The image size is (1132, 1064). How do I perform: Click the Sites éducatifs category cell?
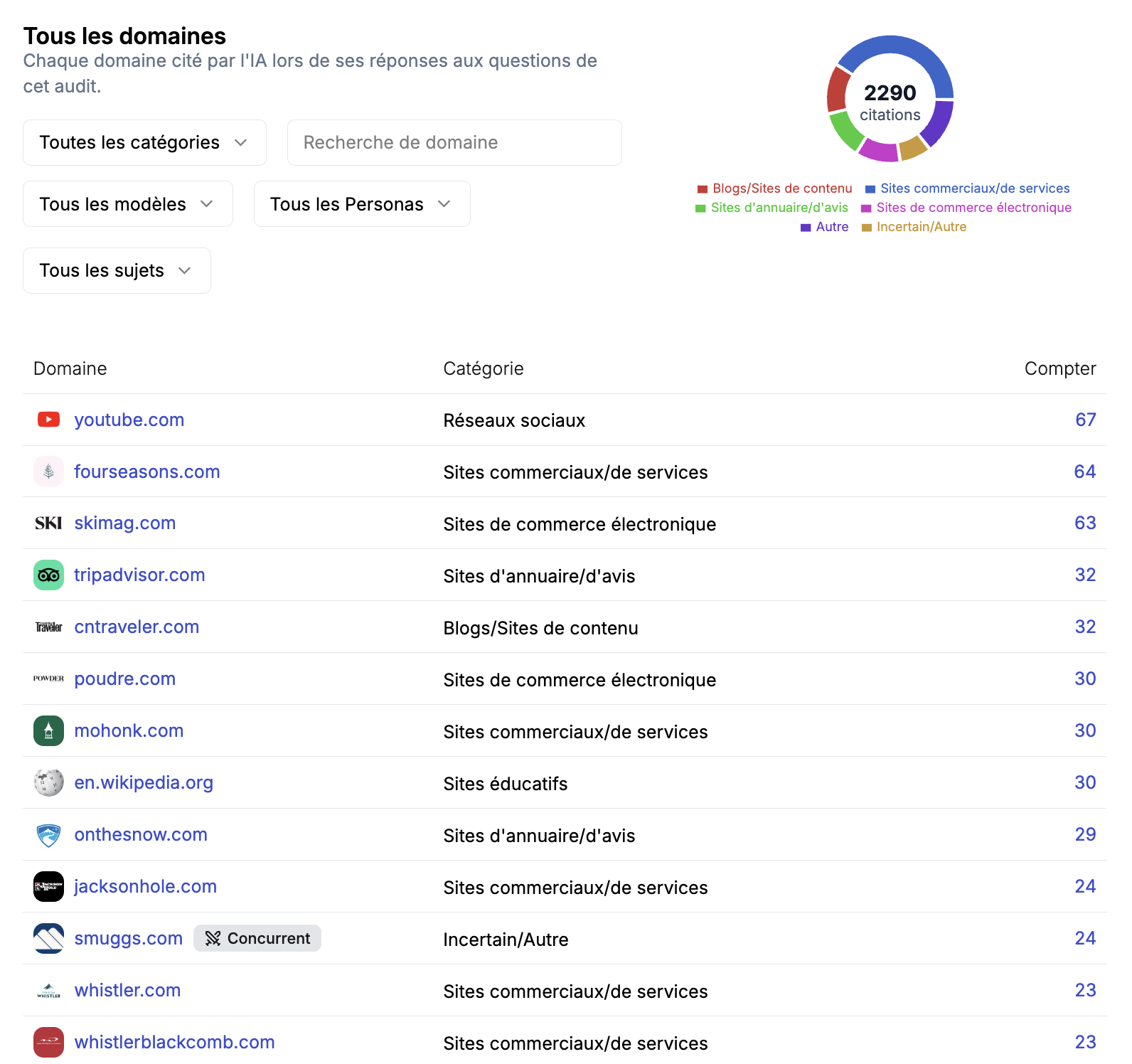click(506, 784)
